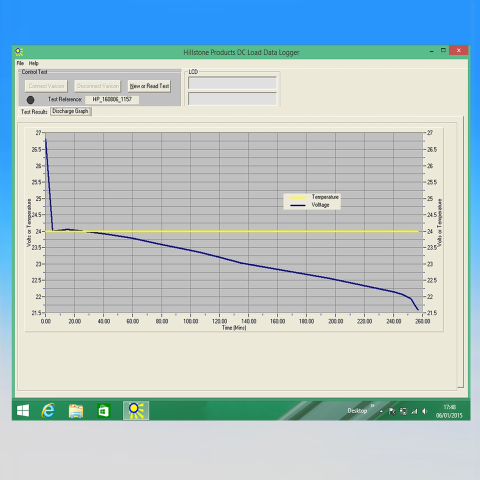This screenshot has width=480, height=480.
Task: Click the Test Reference input field
Action: click(112, 99)
